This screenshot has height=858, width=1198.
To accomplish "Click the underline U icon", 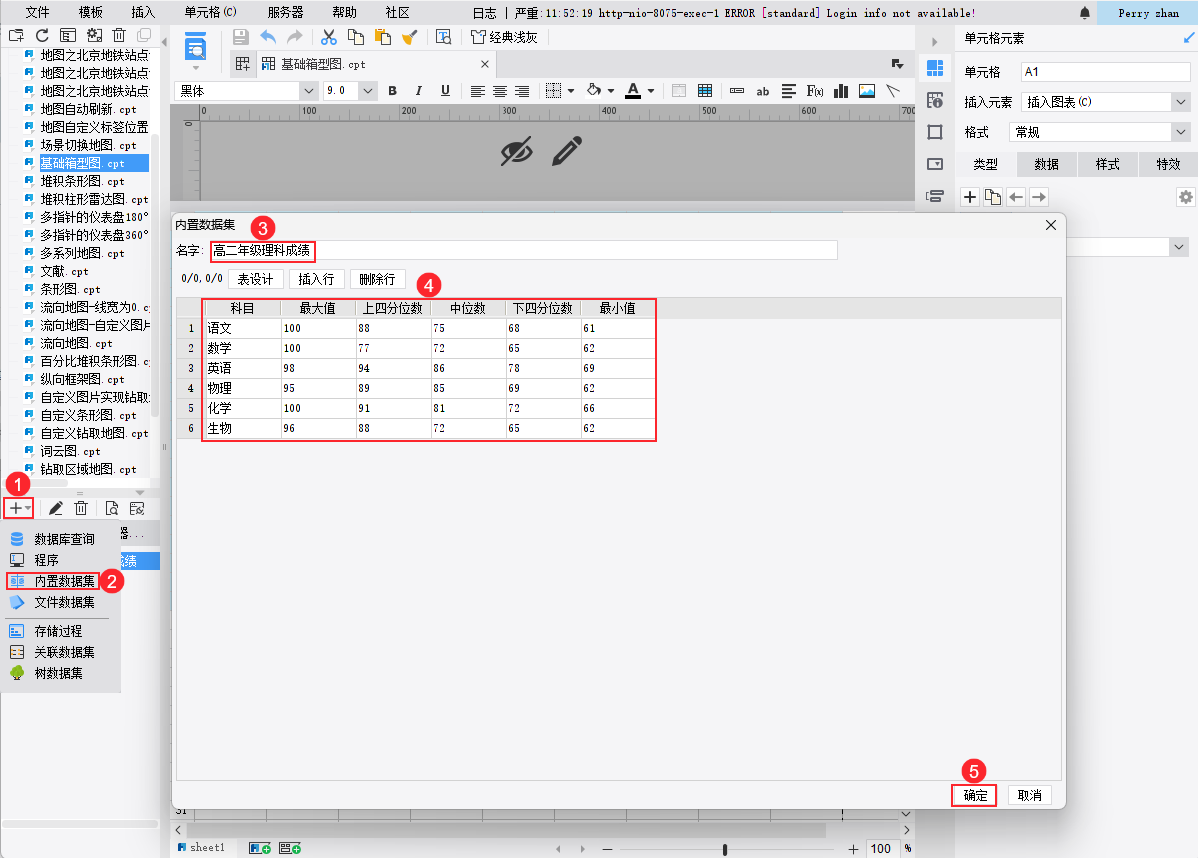I will 445,91.
